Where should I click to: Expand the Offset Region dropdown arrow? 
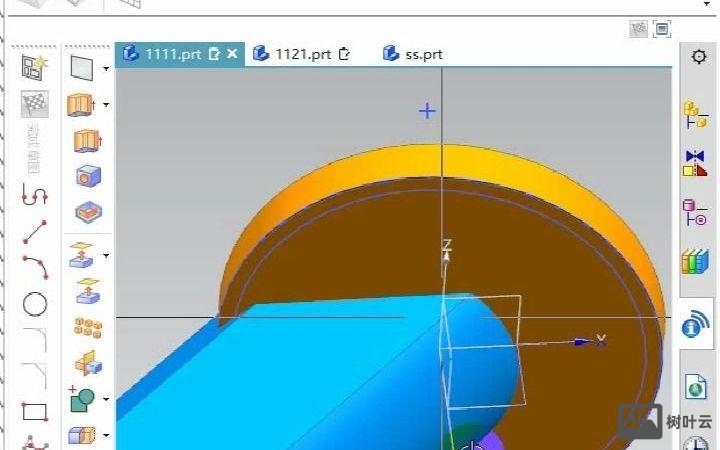106,255
